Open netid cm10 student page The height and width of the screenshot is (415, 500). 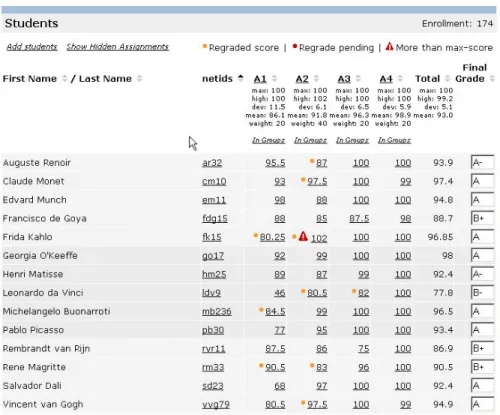(x=214, y=182)
